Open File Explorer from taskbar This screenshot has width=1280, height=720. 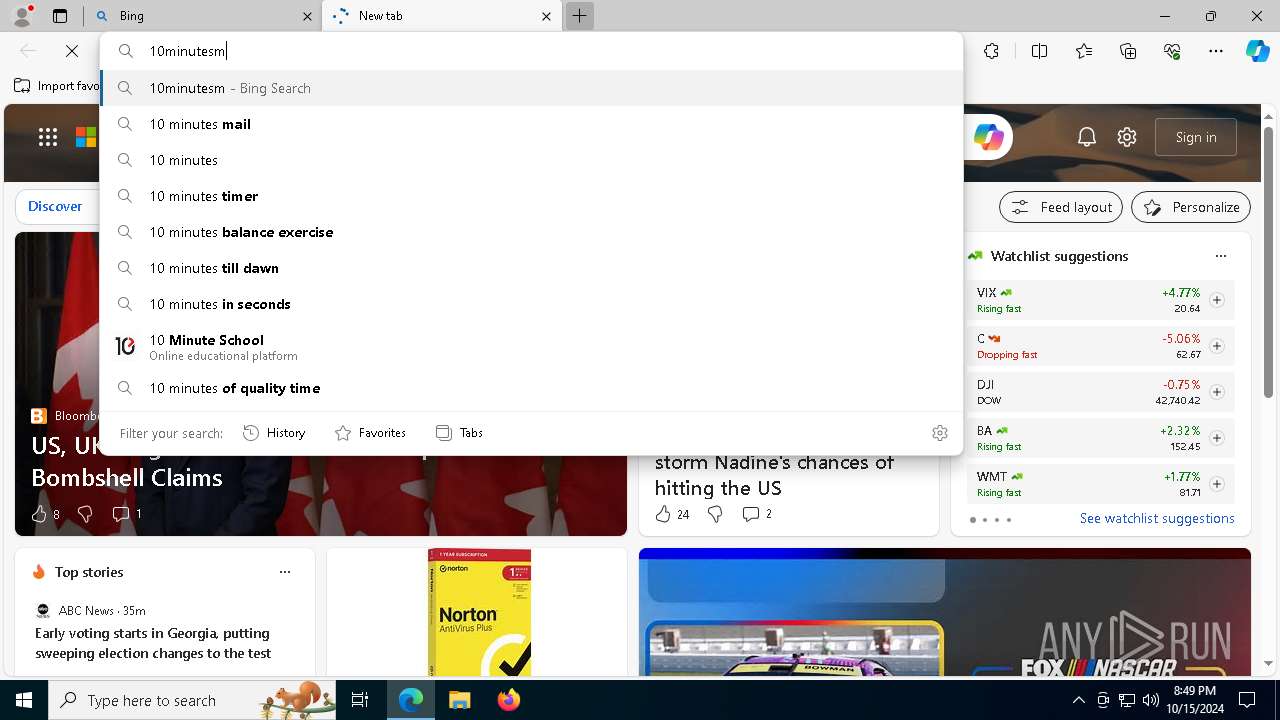459,700
